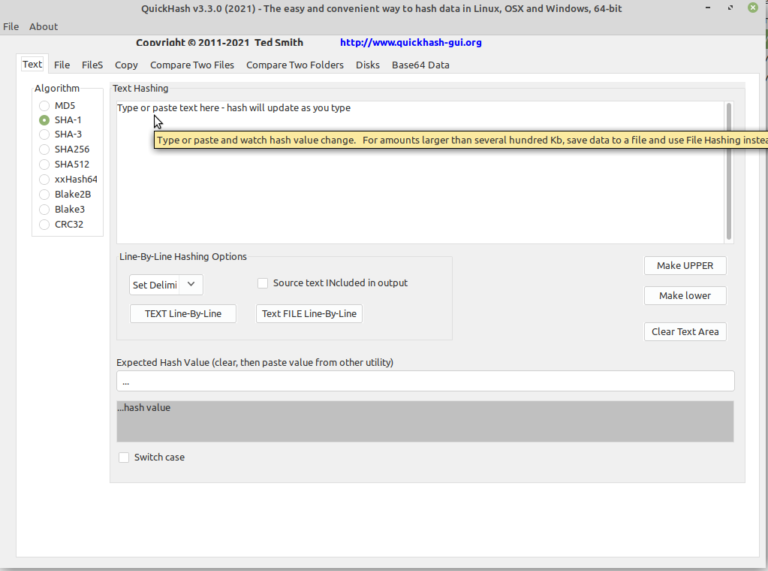
Task: Choose SHA256 hashing algorithm
Action: [x=44, y=149]
